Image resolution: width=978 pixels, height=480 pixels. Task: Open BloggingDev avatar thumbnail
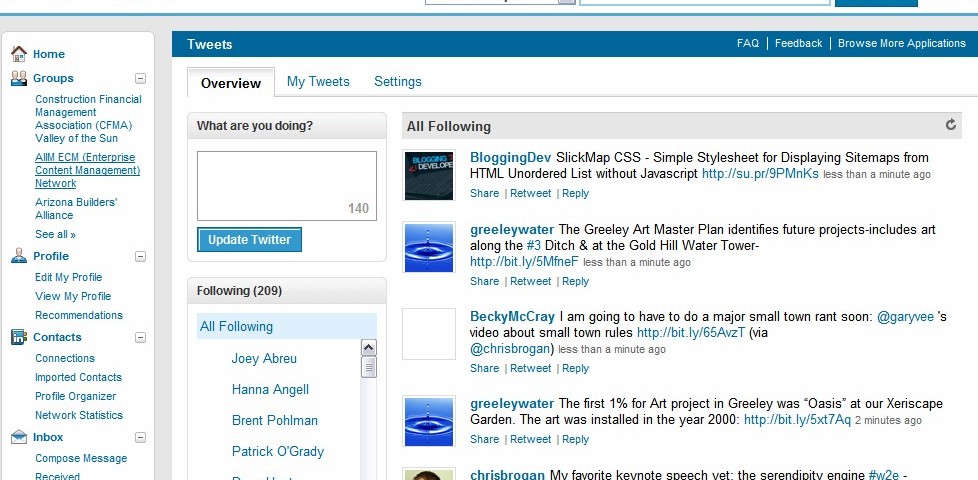tap(428, 175)
